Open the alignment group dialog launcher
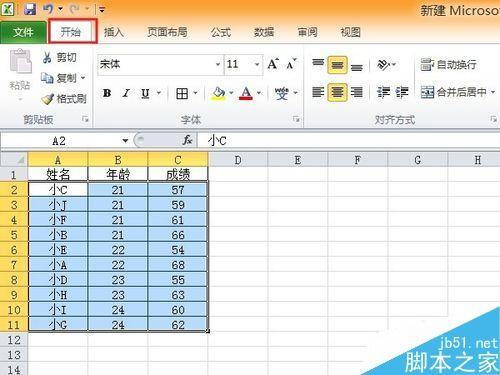The height and width of the screenshot is (375, 500). [x=494, y=119]
